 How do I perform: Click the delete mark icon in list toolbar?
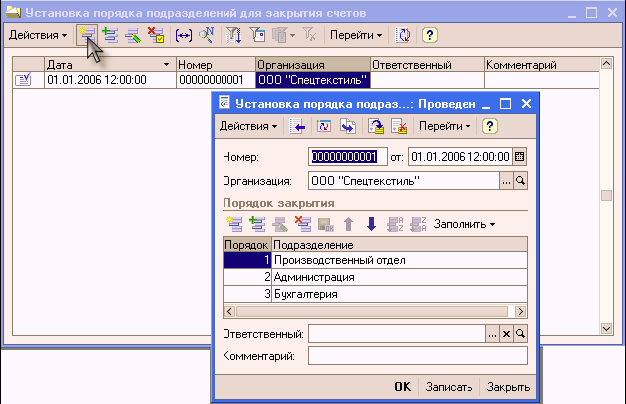[x=156, y=35]
